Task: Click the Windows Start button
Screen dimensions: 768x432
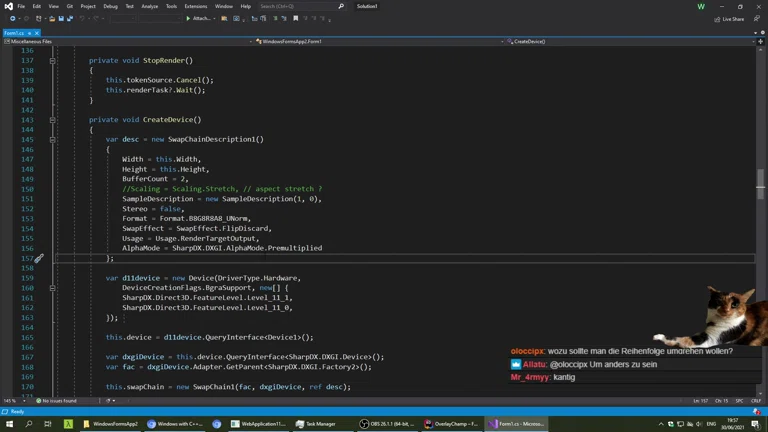Action: click(x=9, y=424)
